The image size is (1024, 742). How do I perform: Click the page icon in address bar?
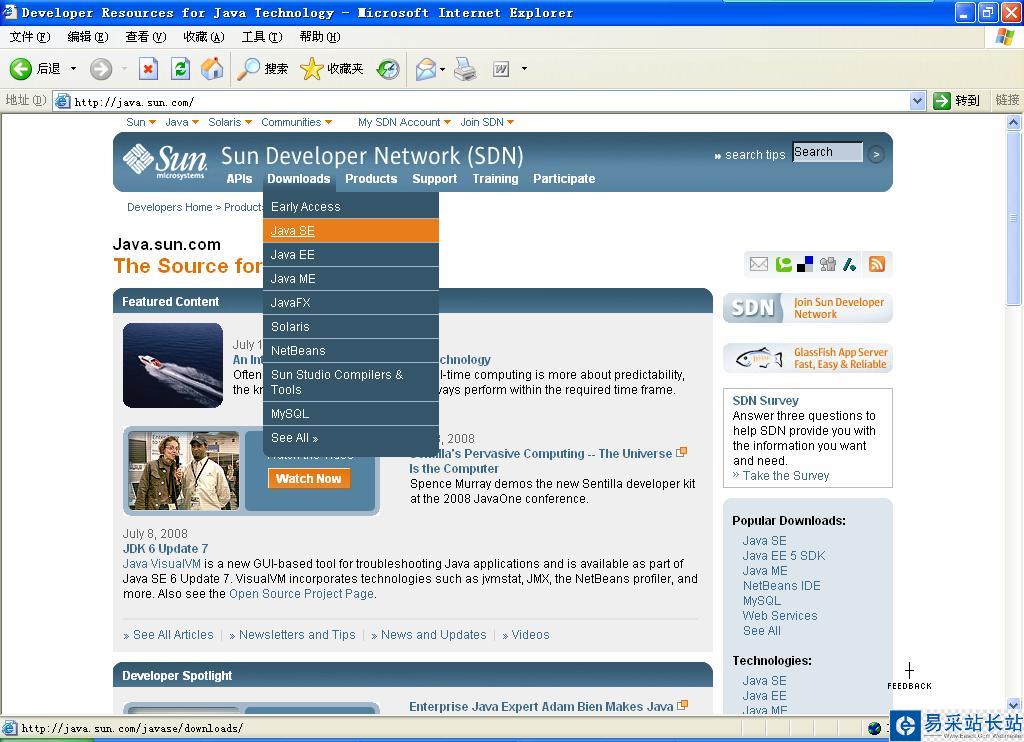point(63,101)
